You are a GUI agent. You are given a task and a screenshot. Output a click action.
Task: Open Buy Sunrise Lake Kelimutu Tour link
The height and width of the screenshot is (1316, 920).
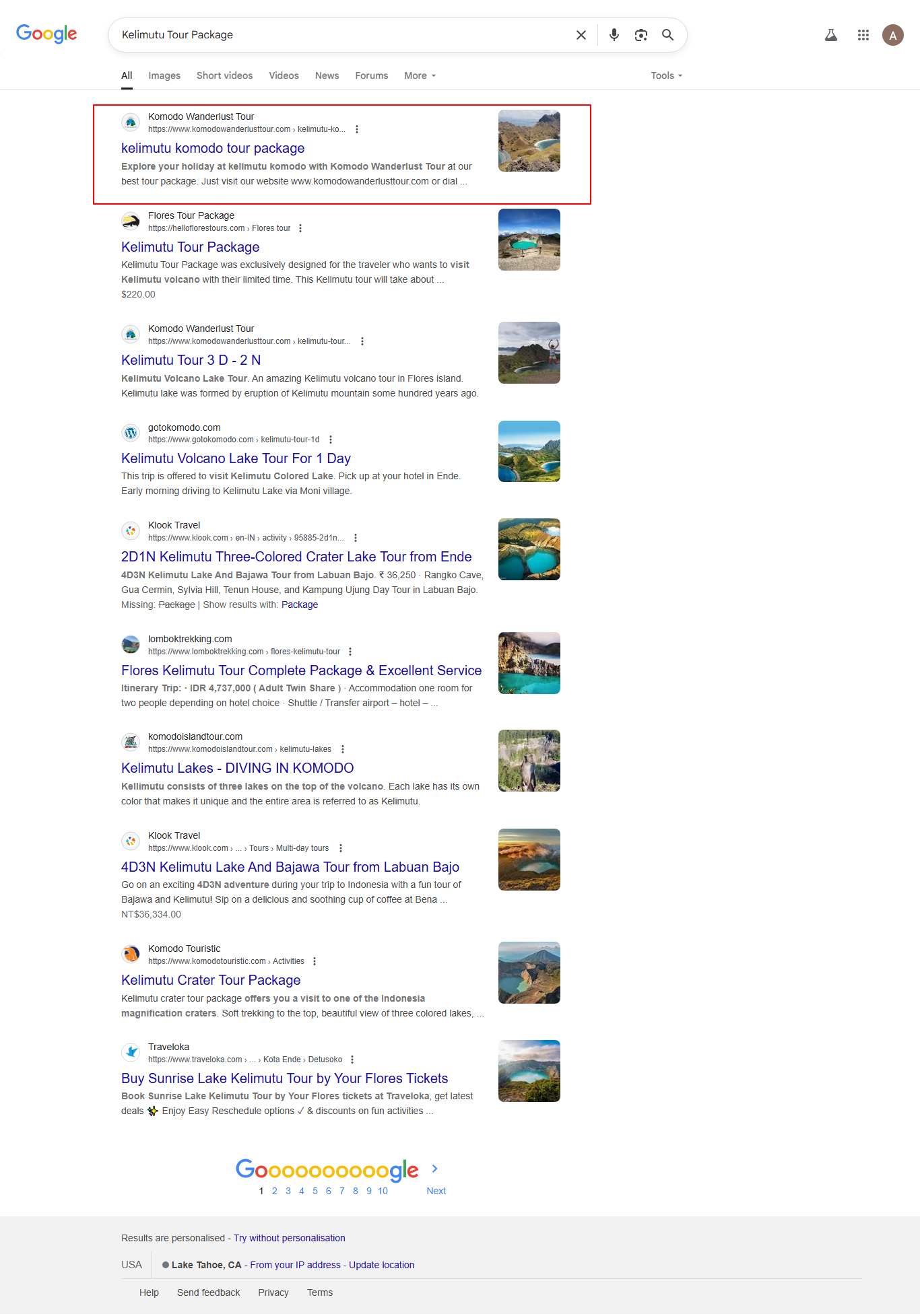(284, 1078)
